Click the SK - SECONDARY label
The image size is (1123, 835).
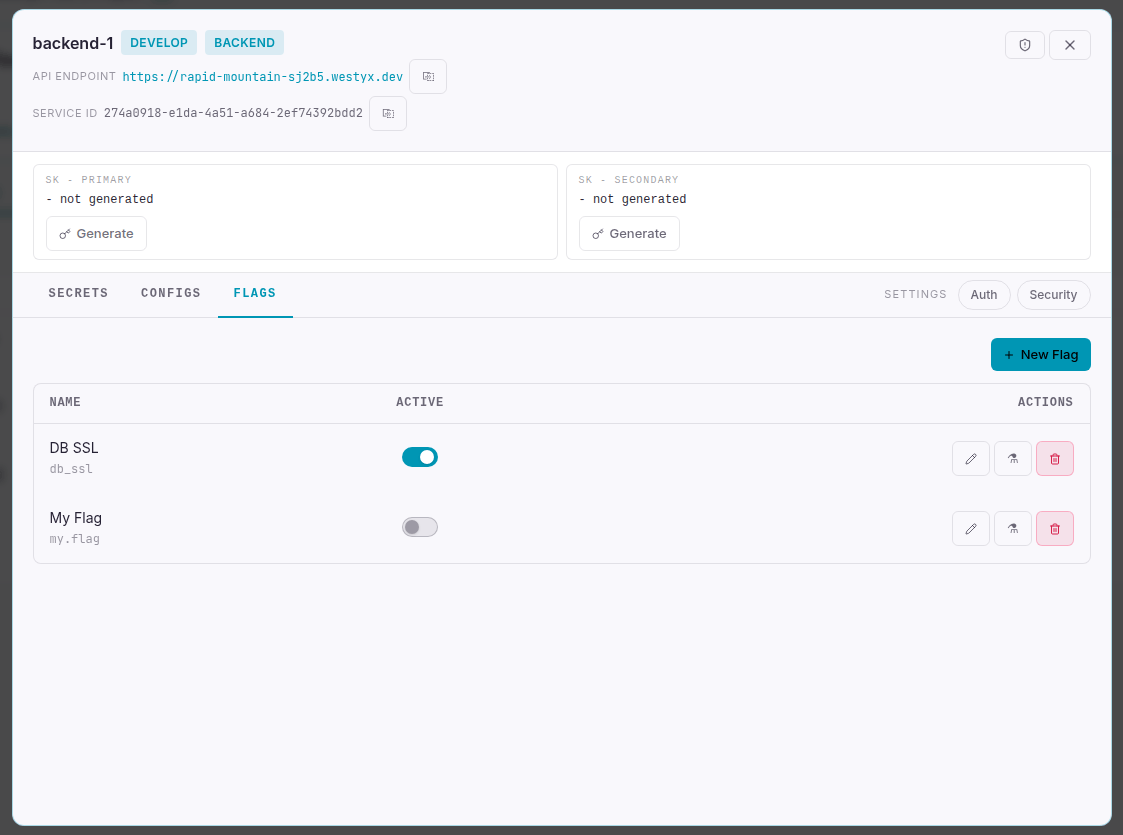click(628, 180)
